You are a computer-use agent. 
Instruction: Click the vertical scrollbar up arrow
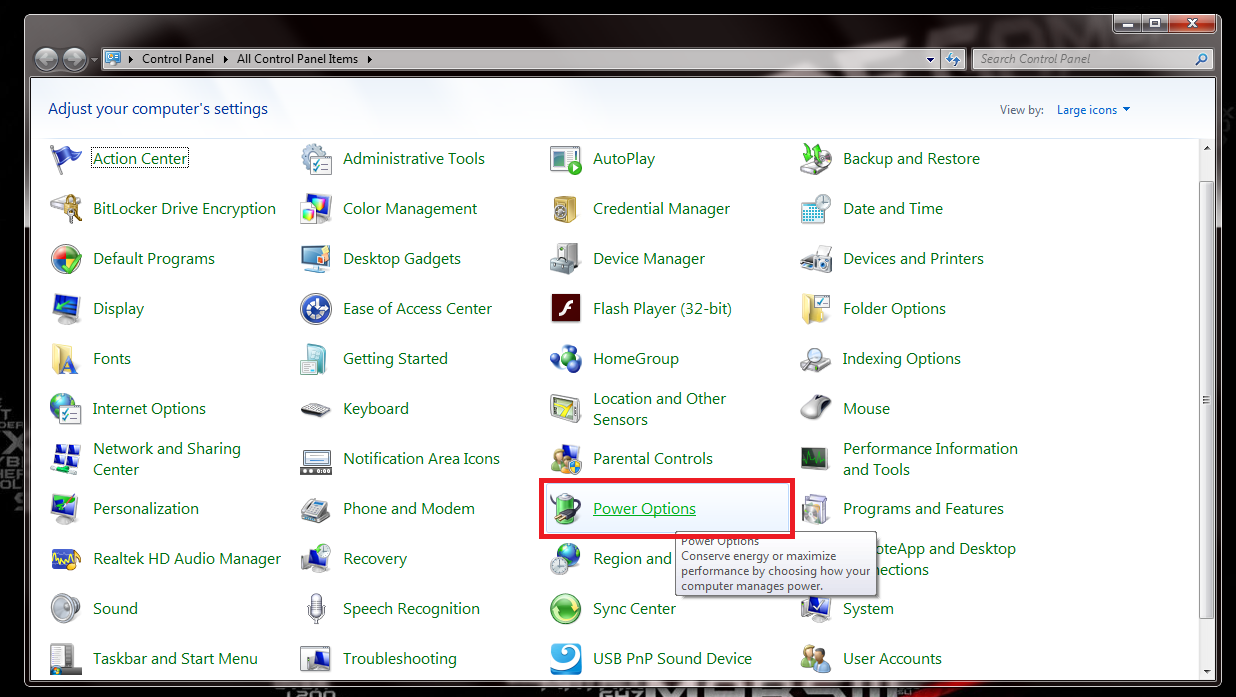(x=1208, y=148)
